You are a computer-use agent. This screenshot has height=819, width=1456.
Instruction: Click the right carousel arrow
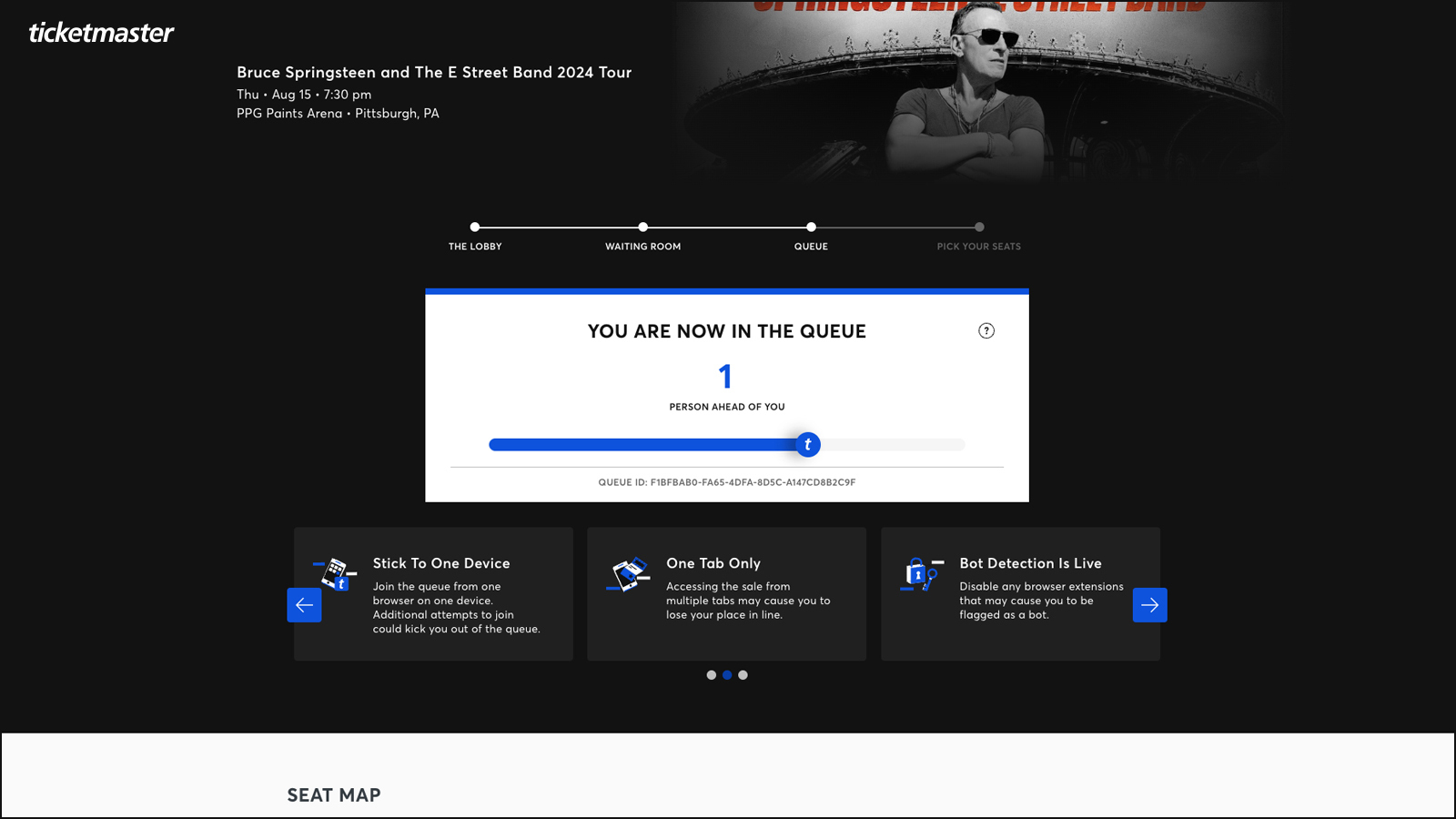(x=1150, y=604)
